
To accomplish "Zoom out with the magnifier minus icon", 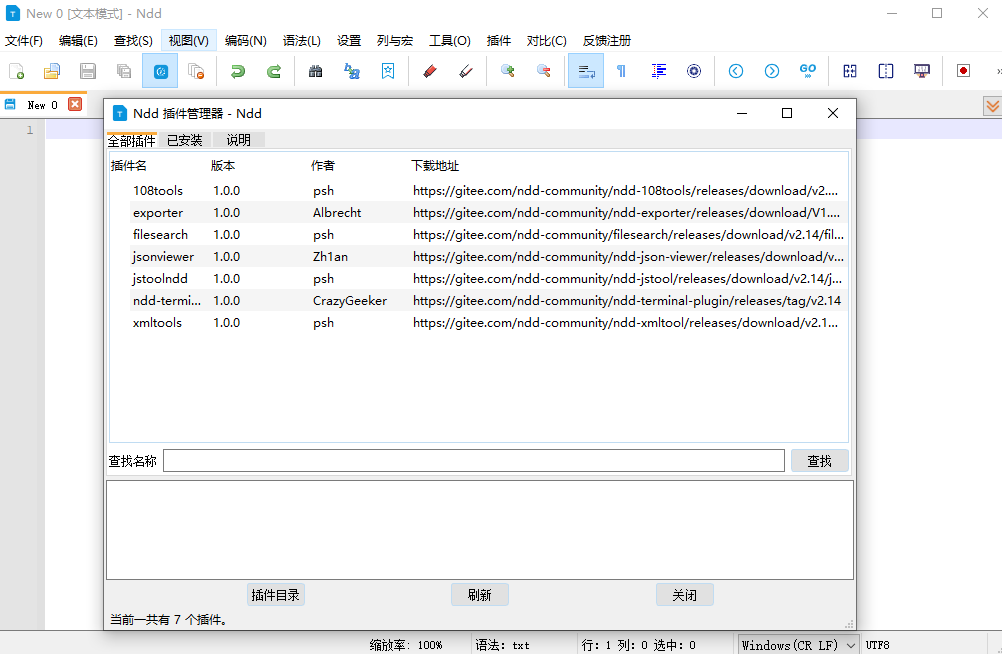I will [x=544, y=71].
